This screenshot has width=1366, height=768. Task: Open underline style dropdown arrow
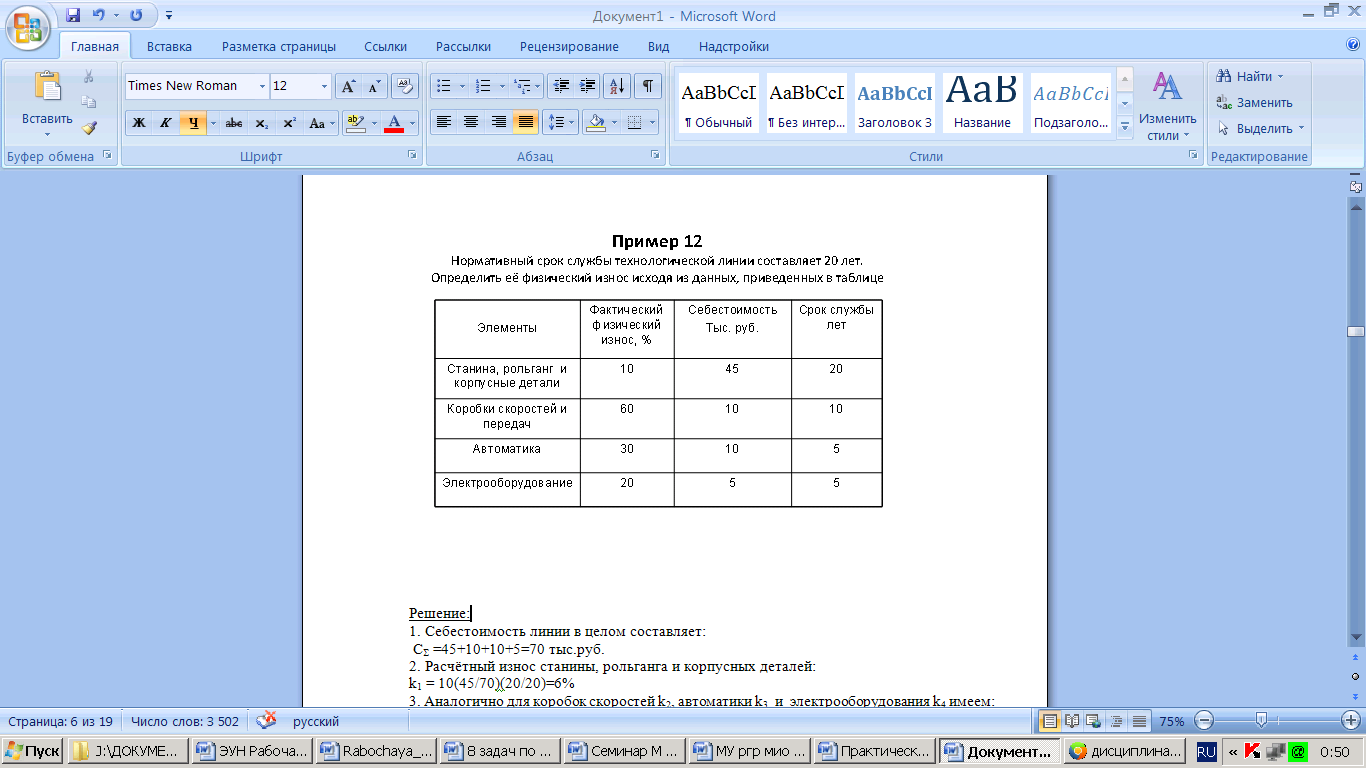[213, 123]
